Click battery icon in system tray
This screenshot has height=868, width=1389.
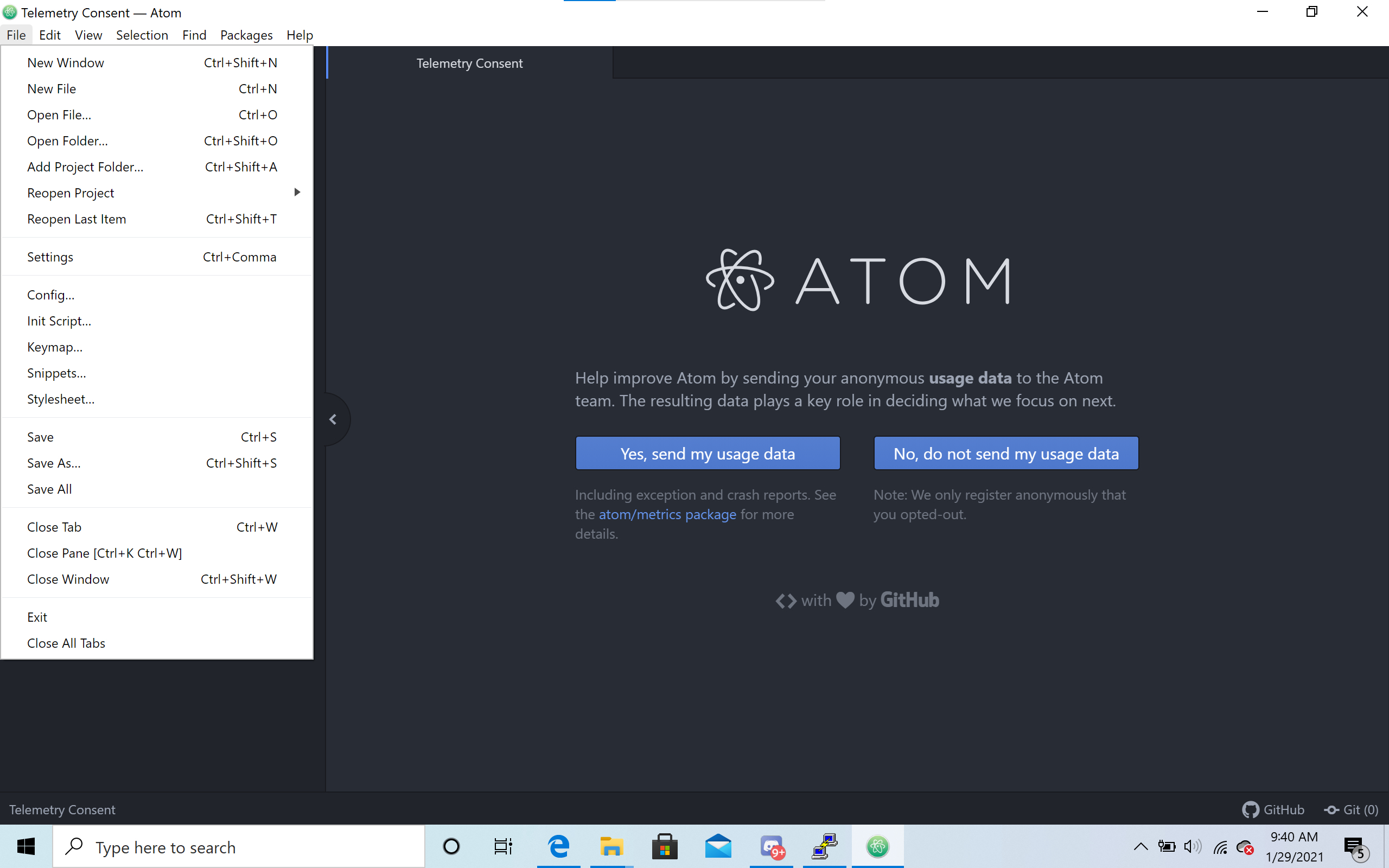[1167, 846]
